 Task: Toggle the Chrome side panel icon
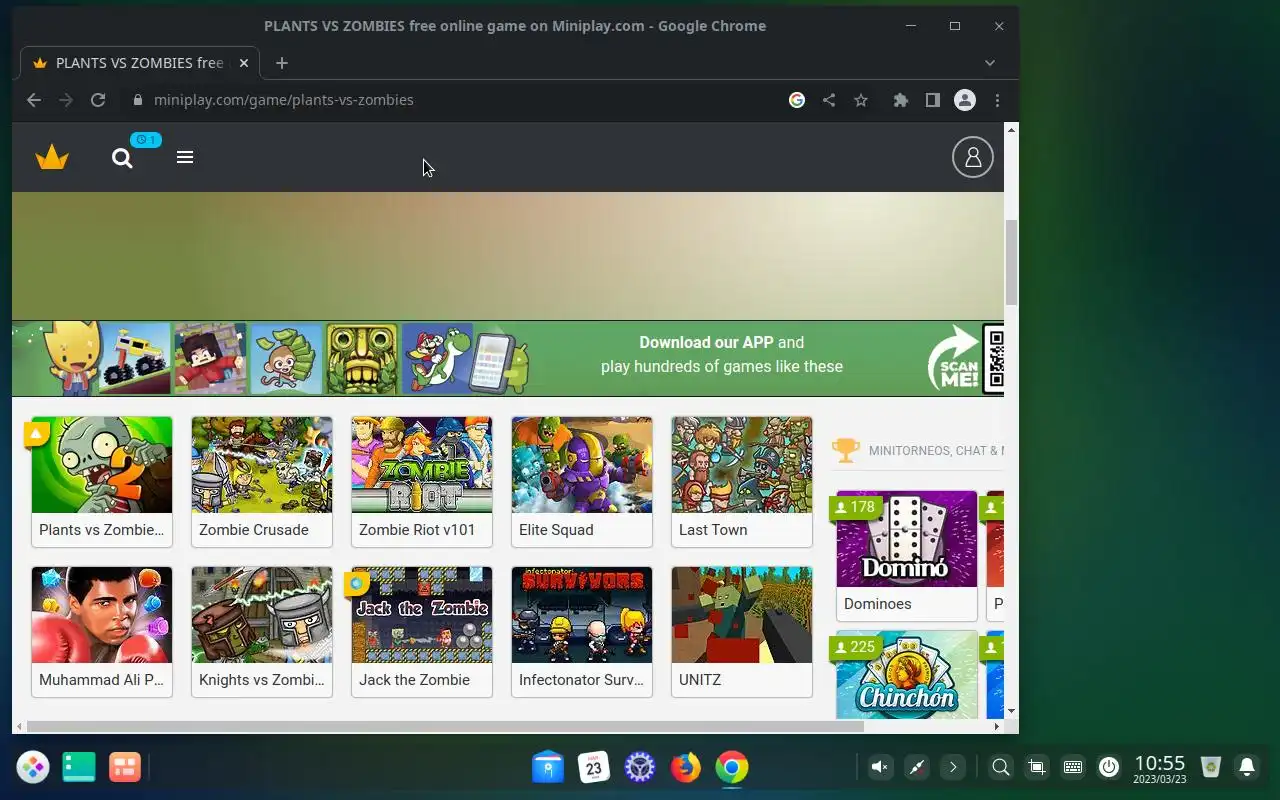[x=933, y=100]
